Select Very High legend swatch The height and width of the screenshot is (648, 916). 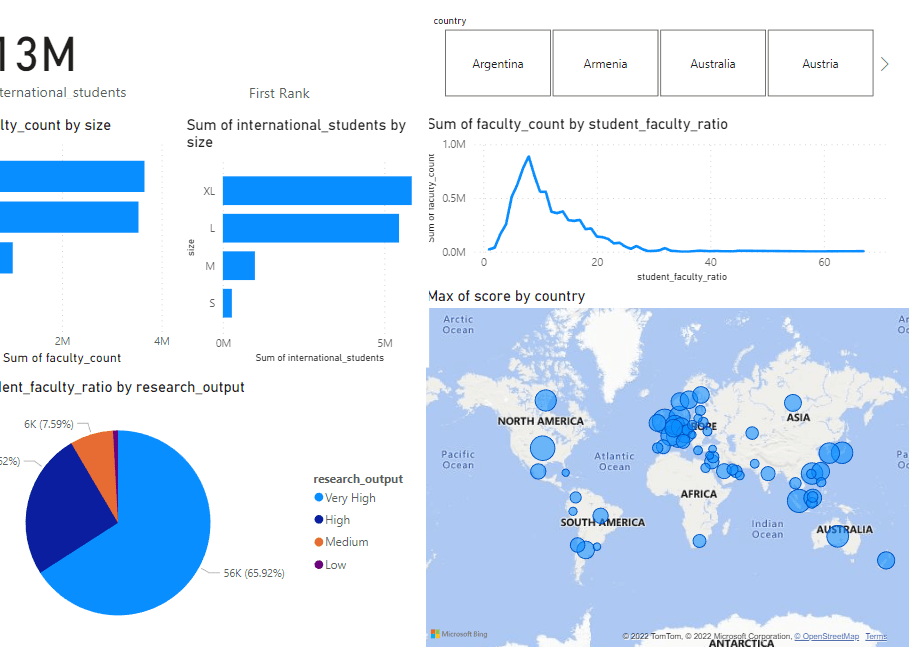[319, 497]
